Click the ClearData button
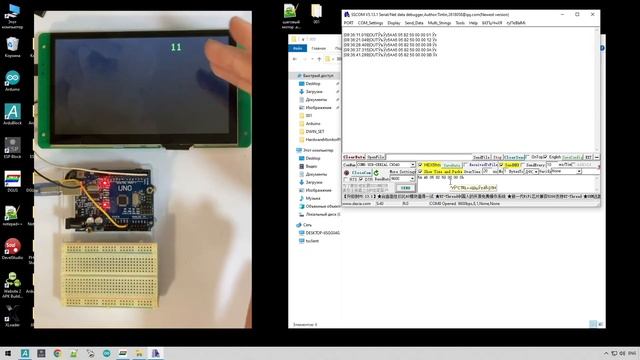This screenshot has height=360, width=640. 354,157
